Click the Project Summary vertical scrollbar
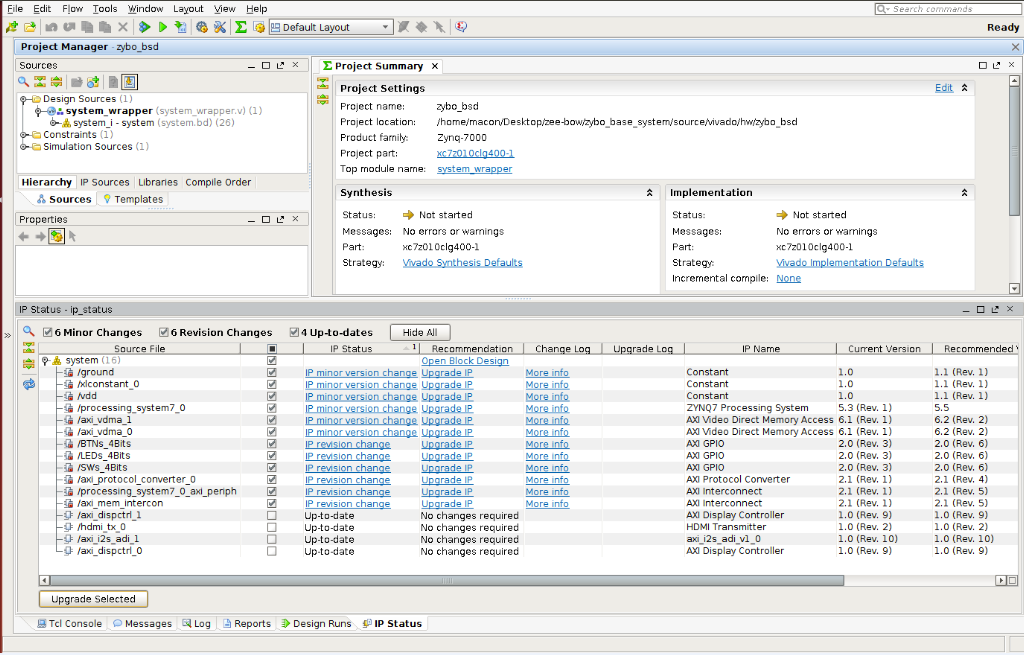The width and height of the screenshot is (1024, 655). [1014, 150]
